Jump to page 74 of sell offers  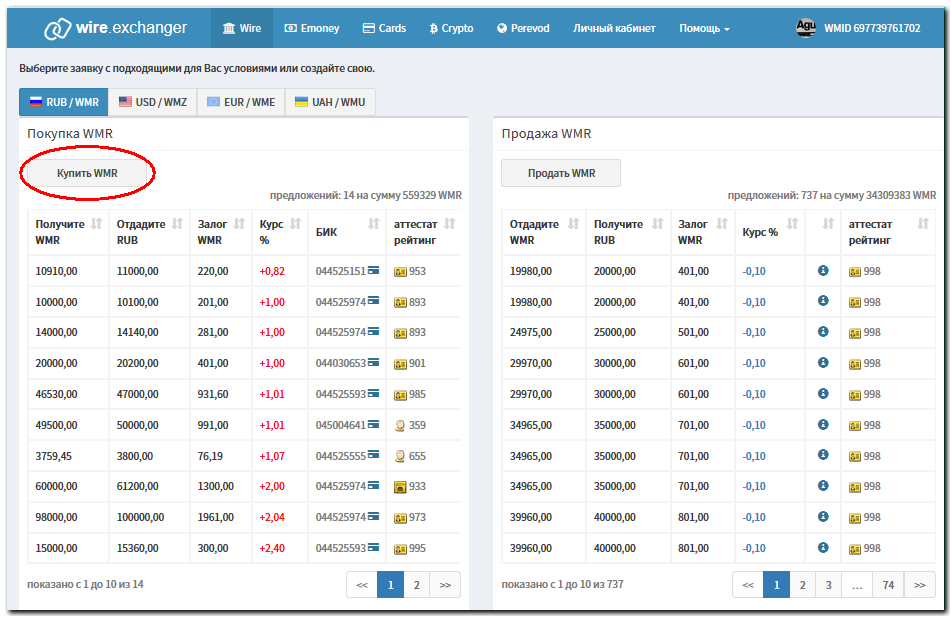(887, 585)
